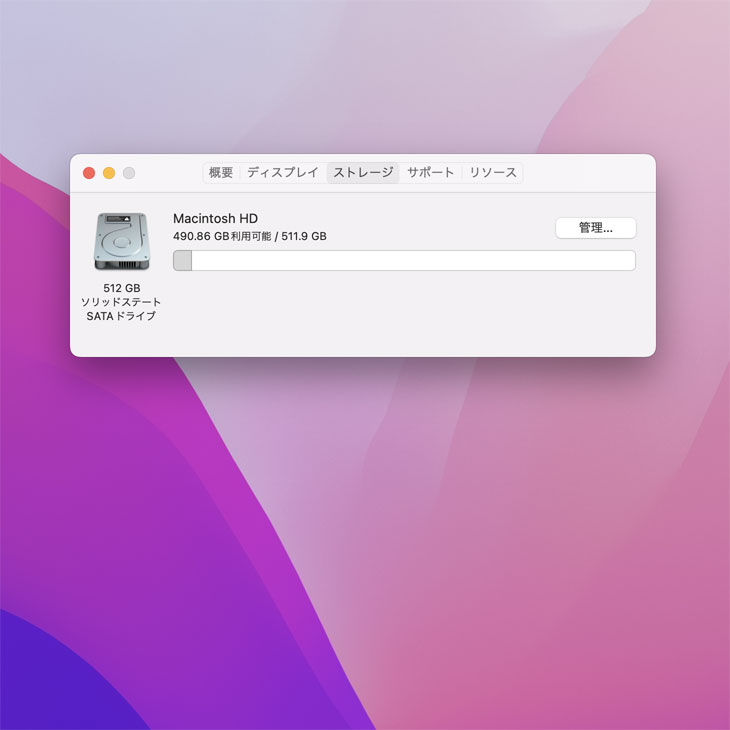Click the 512 GB label under the drive

pos(121,288)
